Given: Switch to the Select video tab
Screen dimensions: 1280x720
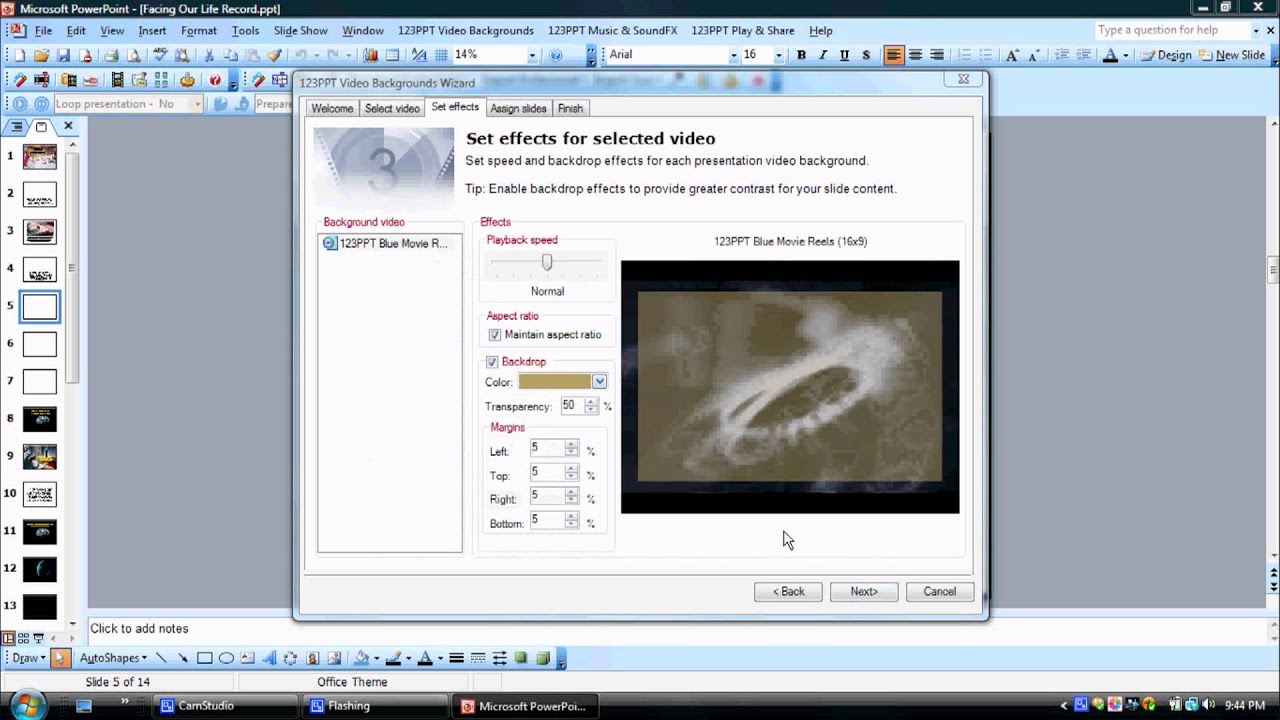Looking at the screenshot, I should [x=392, y=108].
